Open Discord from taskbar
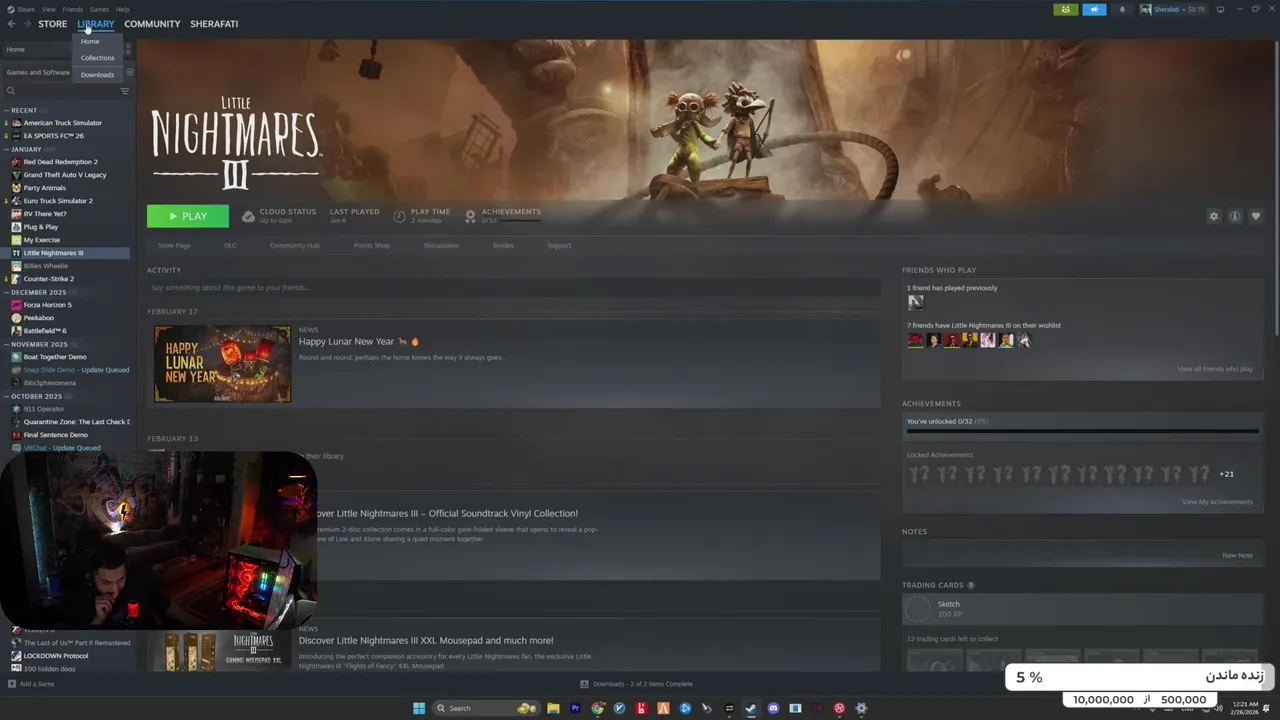The width and height of the screenshot is (1280, 720). pos(773,708)
